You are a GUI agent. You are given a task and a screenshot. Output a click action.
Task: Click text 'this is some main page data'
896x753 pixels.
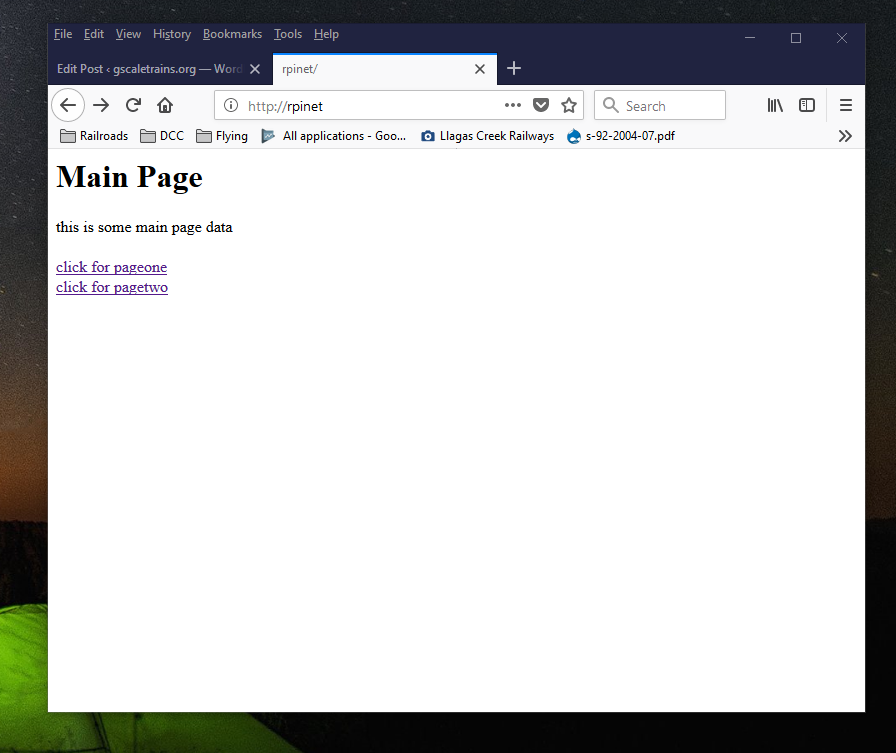(144, 227)
